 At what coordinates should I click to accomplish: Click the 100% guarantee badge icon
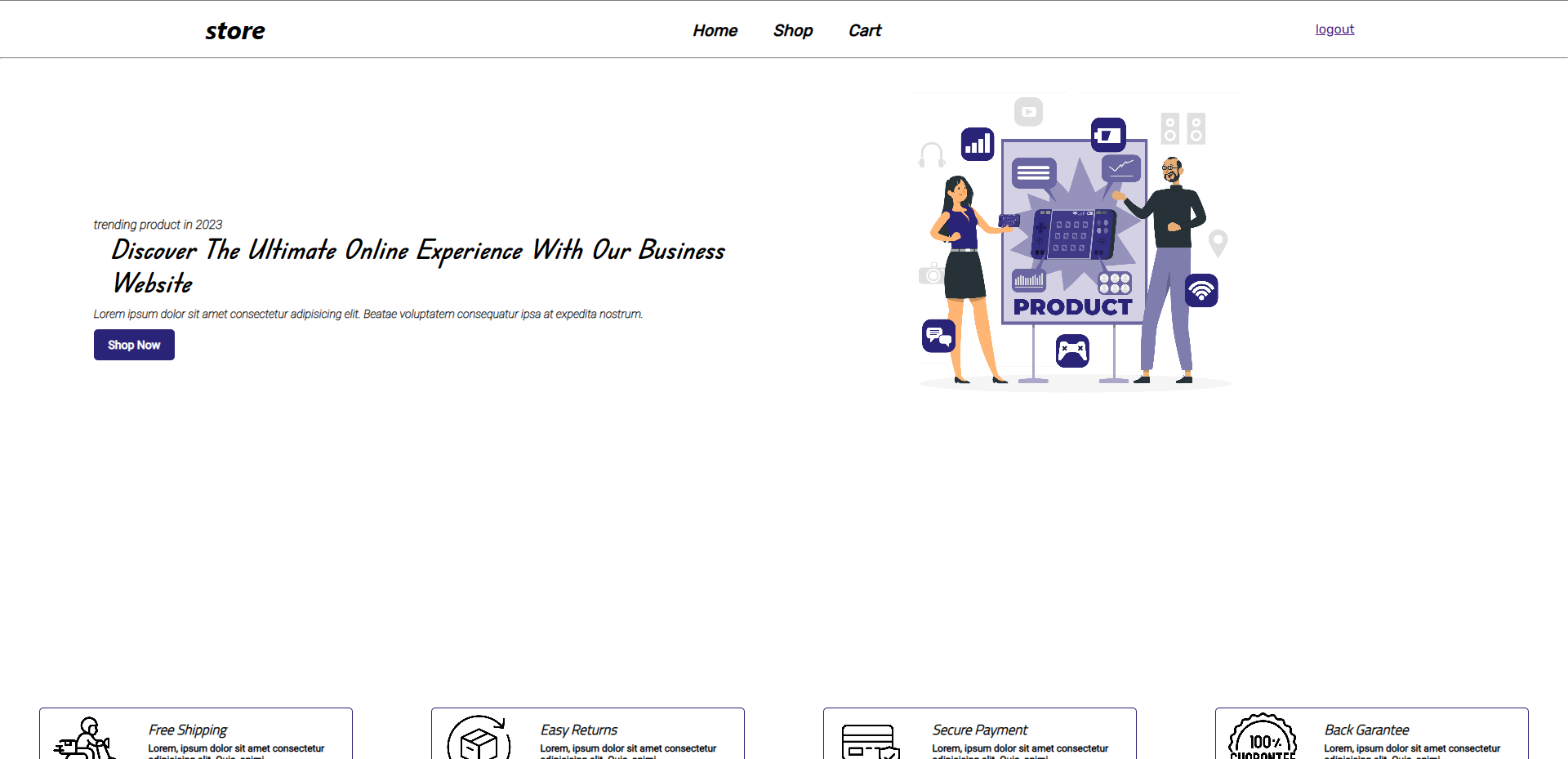click(x=1263, y=738)
